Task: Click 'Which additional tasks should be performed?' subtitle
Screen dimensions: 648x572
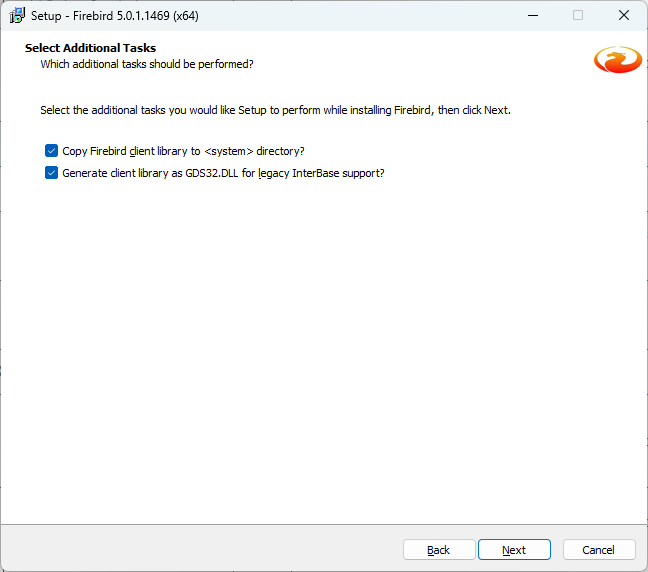Action: pyautogui.click(x=146, y=64)
